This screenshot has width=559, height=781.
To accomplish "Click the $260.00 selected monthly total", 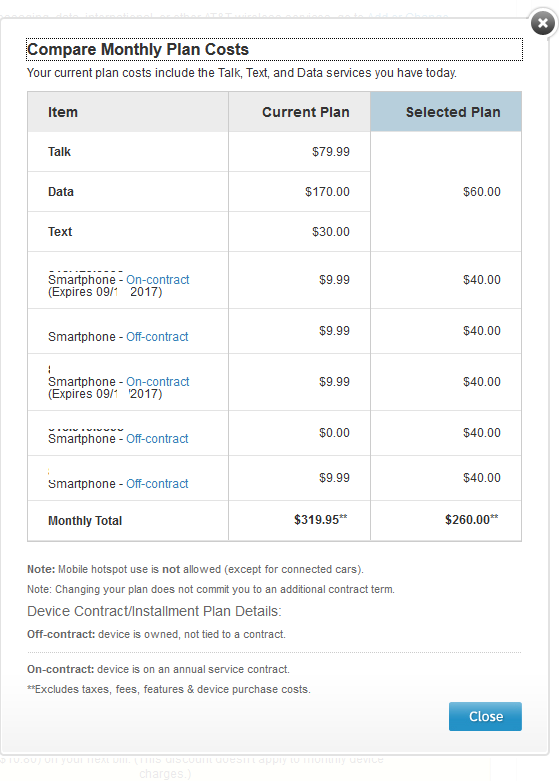I will click(x=471, y=520).
